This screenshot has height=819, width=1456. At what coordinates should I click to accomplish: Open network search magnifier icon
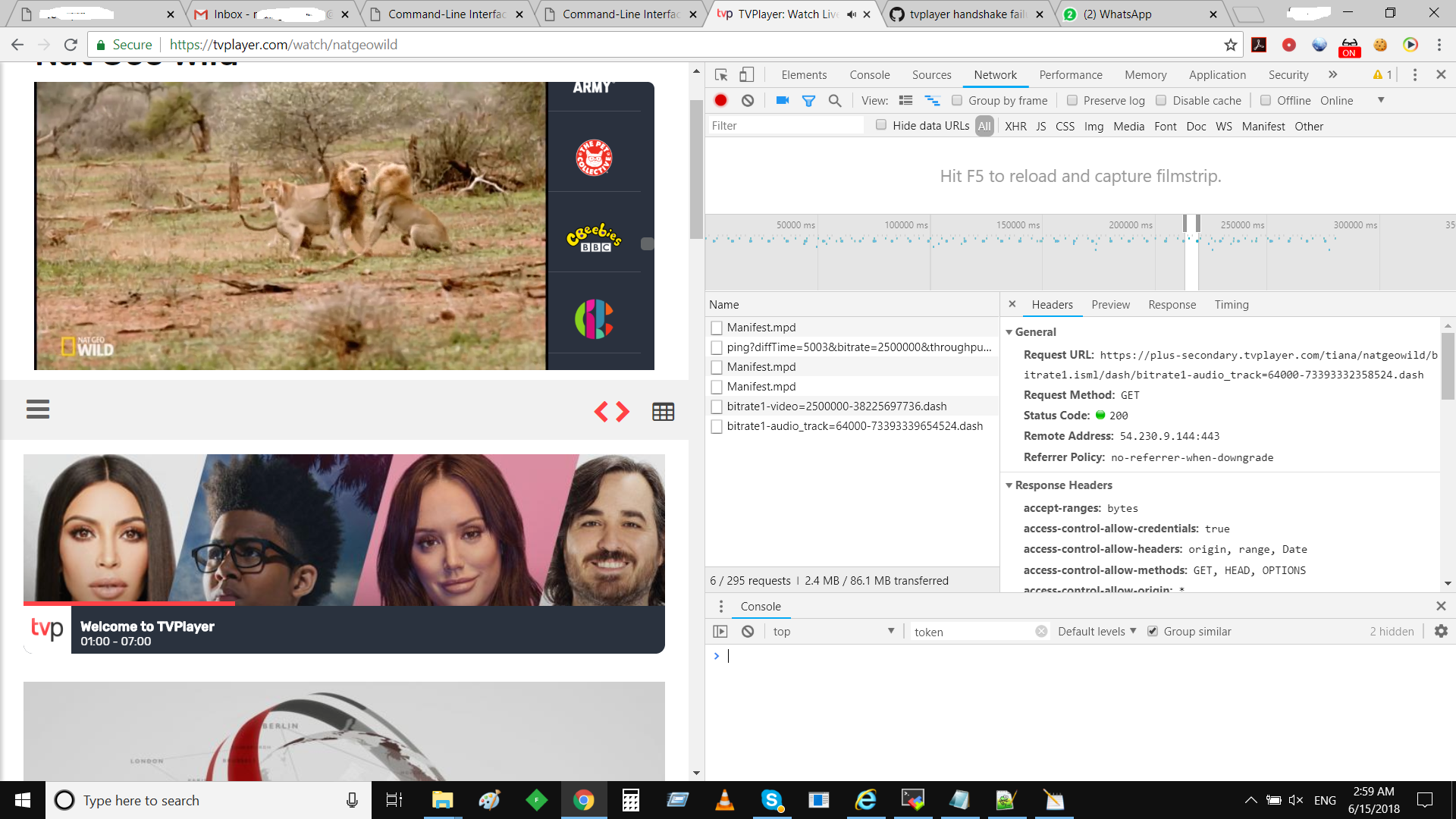[x=835, y=100]
